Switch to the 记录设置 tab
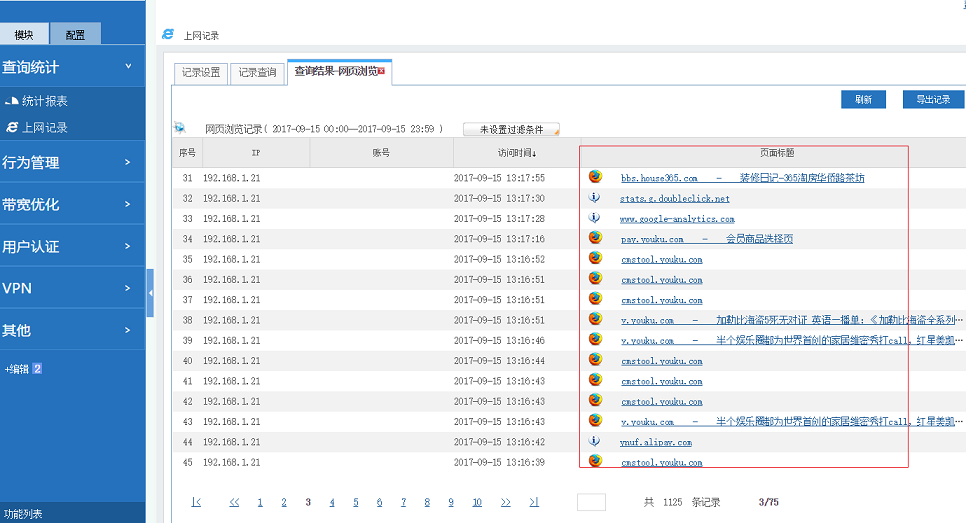This screenshot has height=523, width=966. (201, 73)
